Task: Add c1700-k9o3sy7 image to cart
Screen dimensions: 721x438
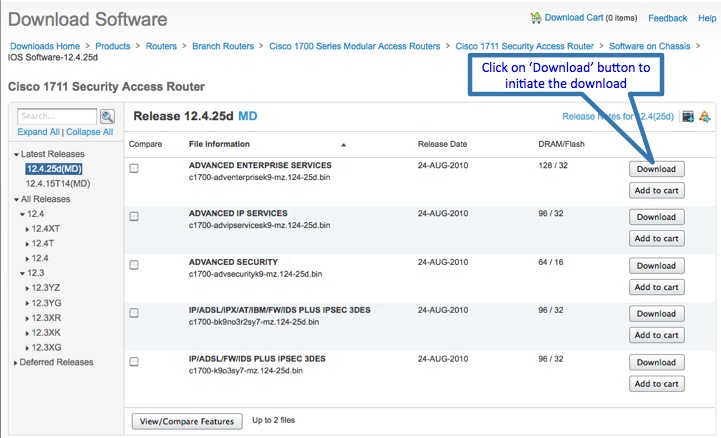Action: [657, 384]
